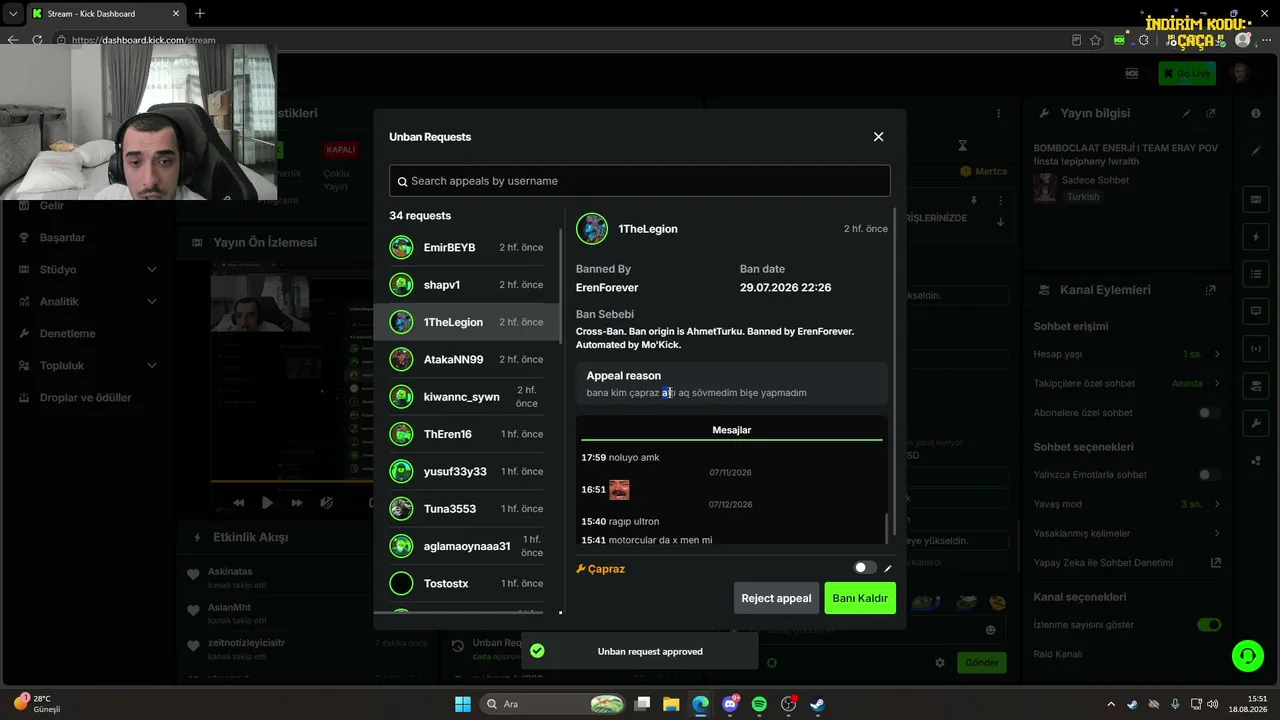
Task: Click the Go Live button
Action: point(1187,73)
